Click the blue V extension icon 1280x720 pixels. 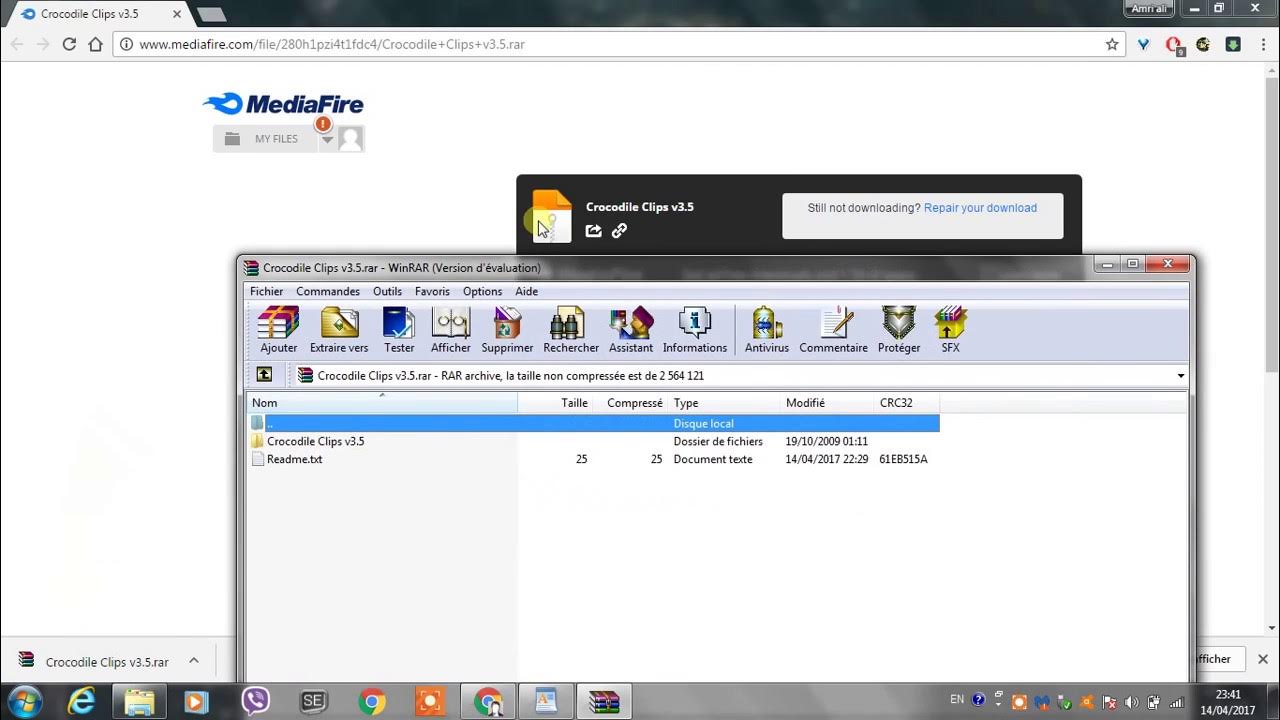click(x=1145, y=44)
